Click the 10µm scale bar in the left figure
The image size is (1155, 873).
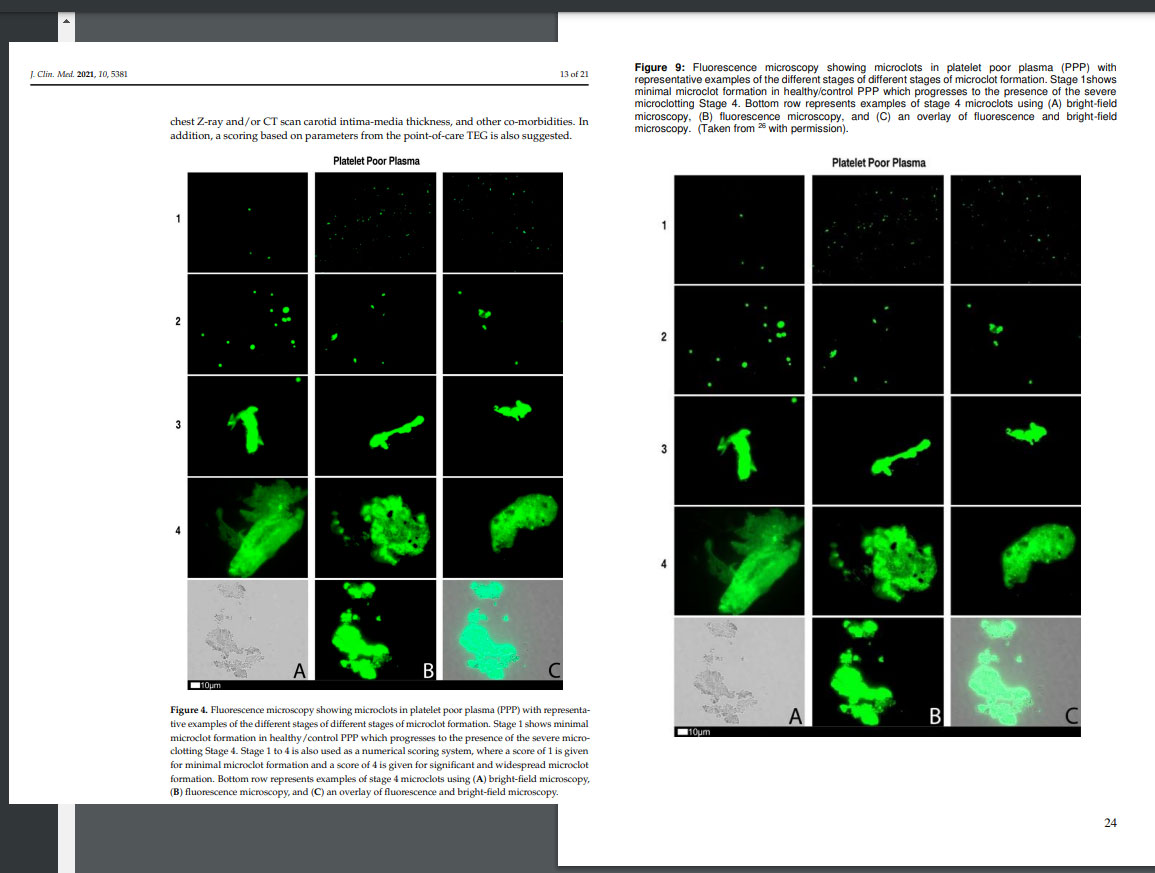[x=205, y=685]
